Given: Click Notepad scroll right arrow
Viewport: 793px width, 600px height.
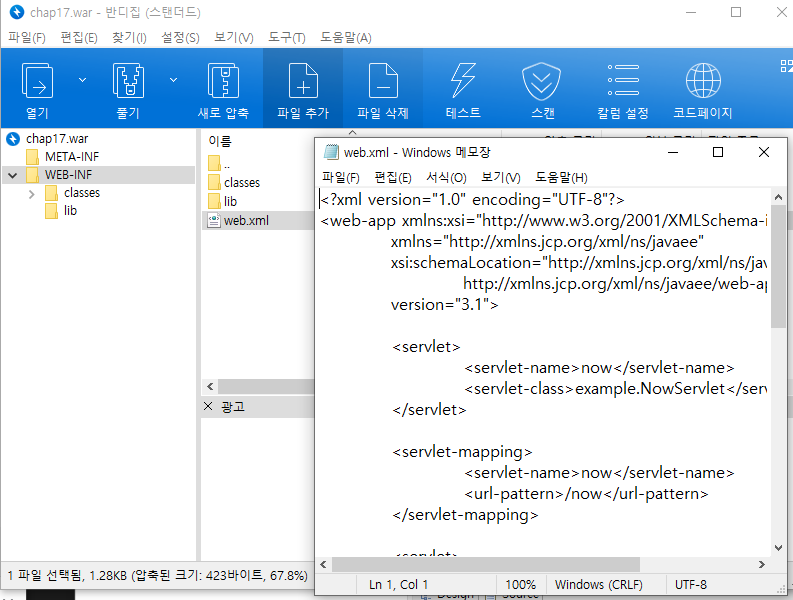Looking at the screenshot, I should pyautogui.click(x=762, y=564).
